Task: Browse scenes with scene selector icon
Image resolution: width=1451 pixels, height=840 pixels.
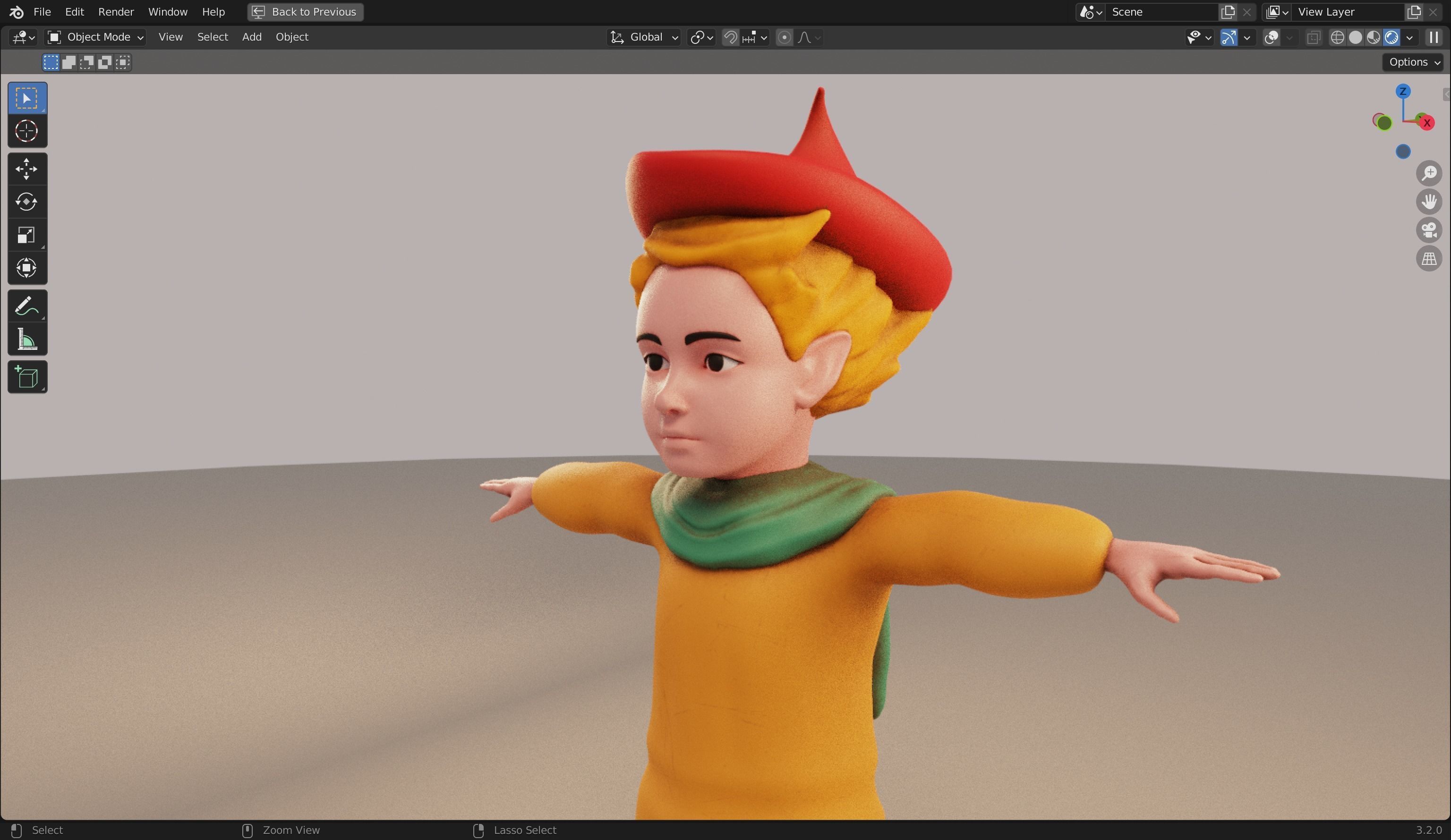Action: (x=1091, y=12)
